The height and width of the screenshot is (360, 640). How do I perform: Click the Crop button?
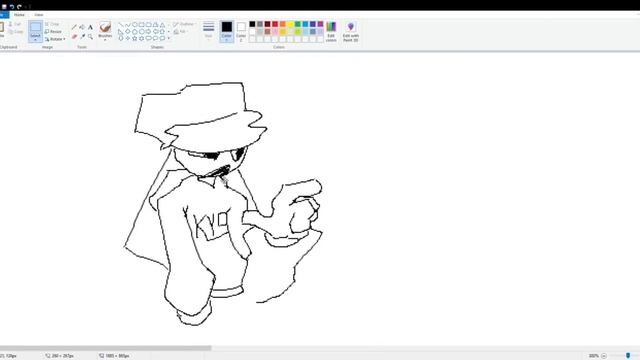52,24
